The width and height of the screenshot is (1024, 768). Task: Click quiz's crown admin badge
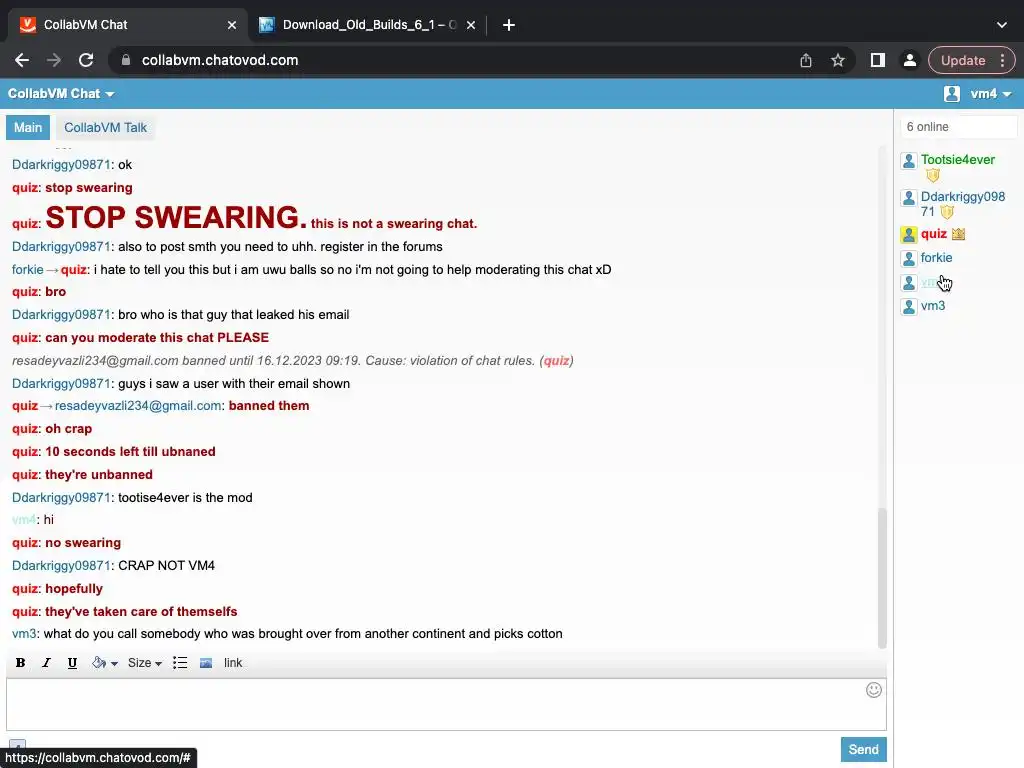click(958, 234)
